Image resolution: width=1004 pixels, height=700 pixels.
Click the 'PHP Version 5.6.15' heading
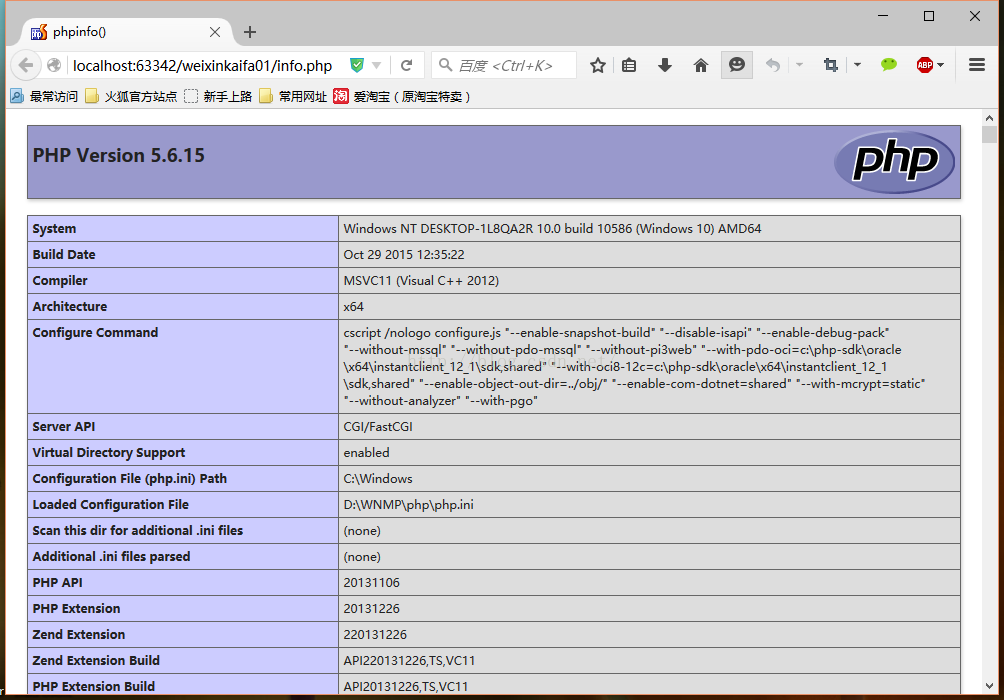(118, 156)
